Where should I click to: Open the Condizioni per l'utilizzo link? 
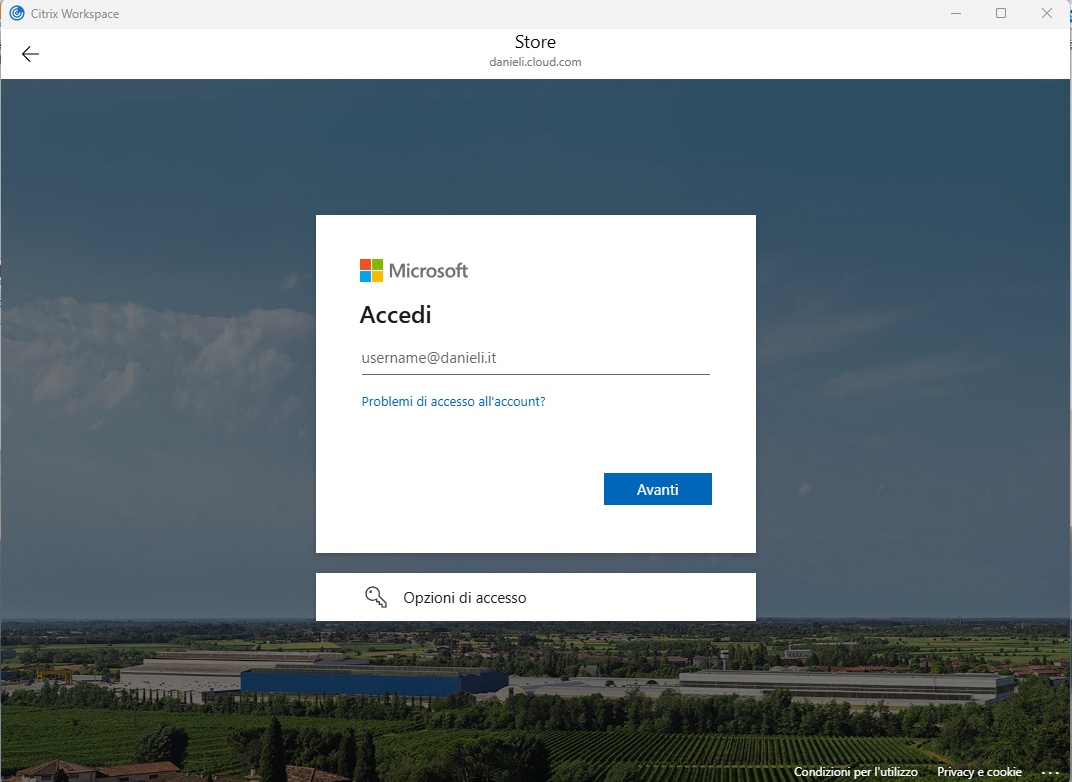tap(855, 772)
